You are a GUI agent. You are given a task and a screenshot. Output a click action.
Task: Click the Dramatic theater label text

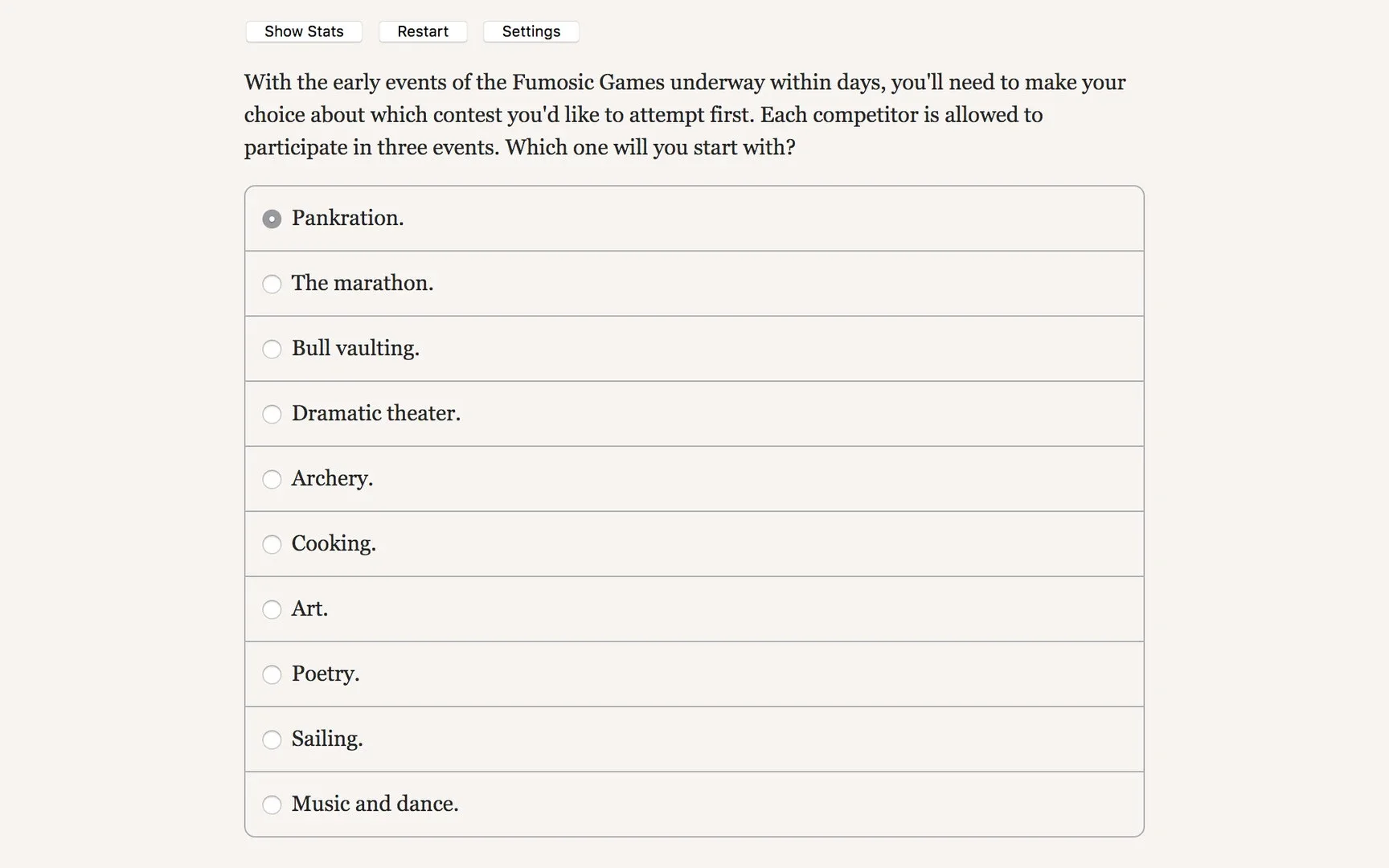click(375, 413)
